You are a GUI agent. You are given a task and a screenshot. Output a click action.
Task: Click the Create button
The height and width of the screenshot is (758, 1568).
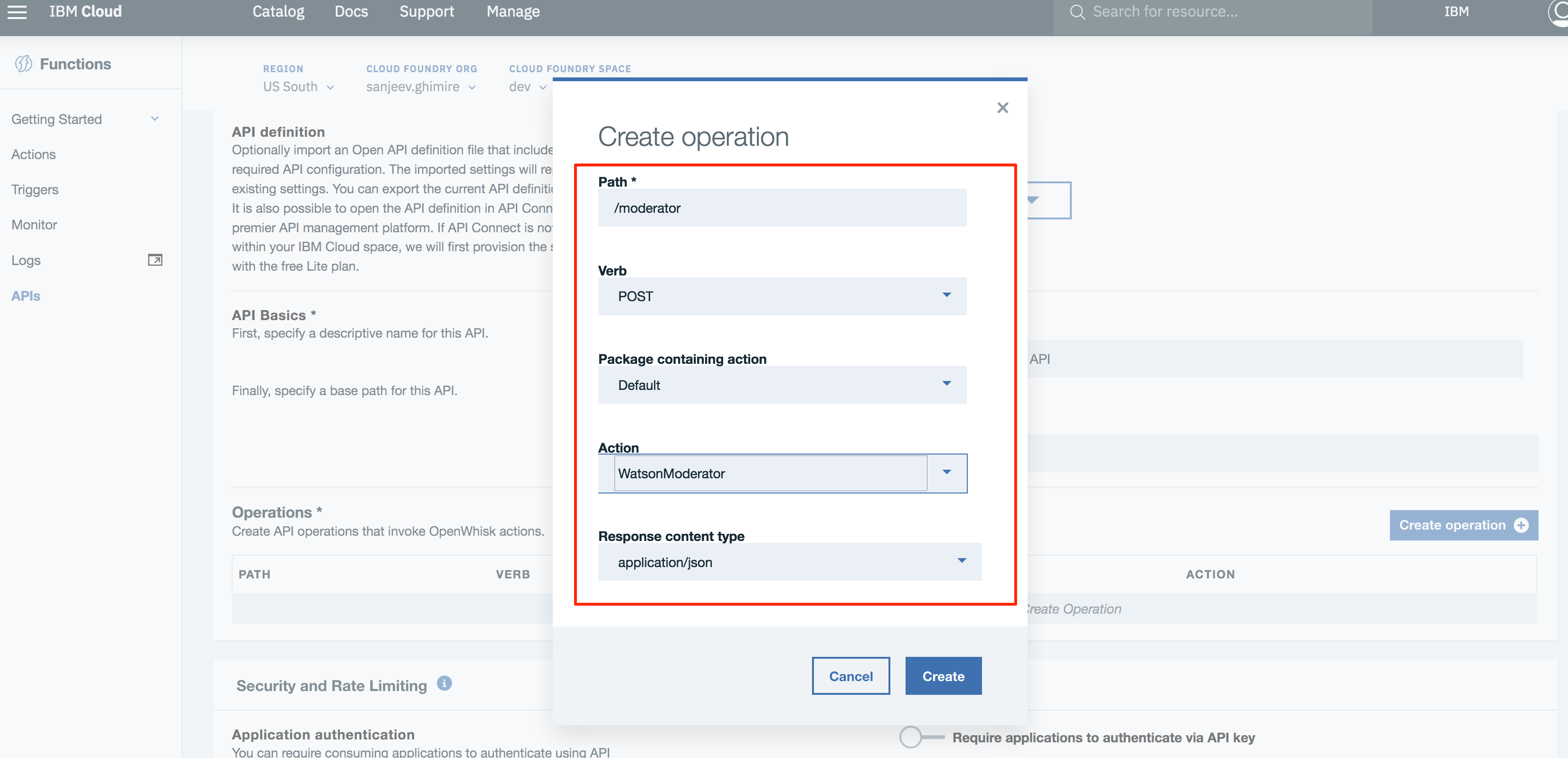click(x=943, y=676)
